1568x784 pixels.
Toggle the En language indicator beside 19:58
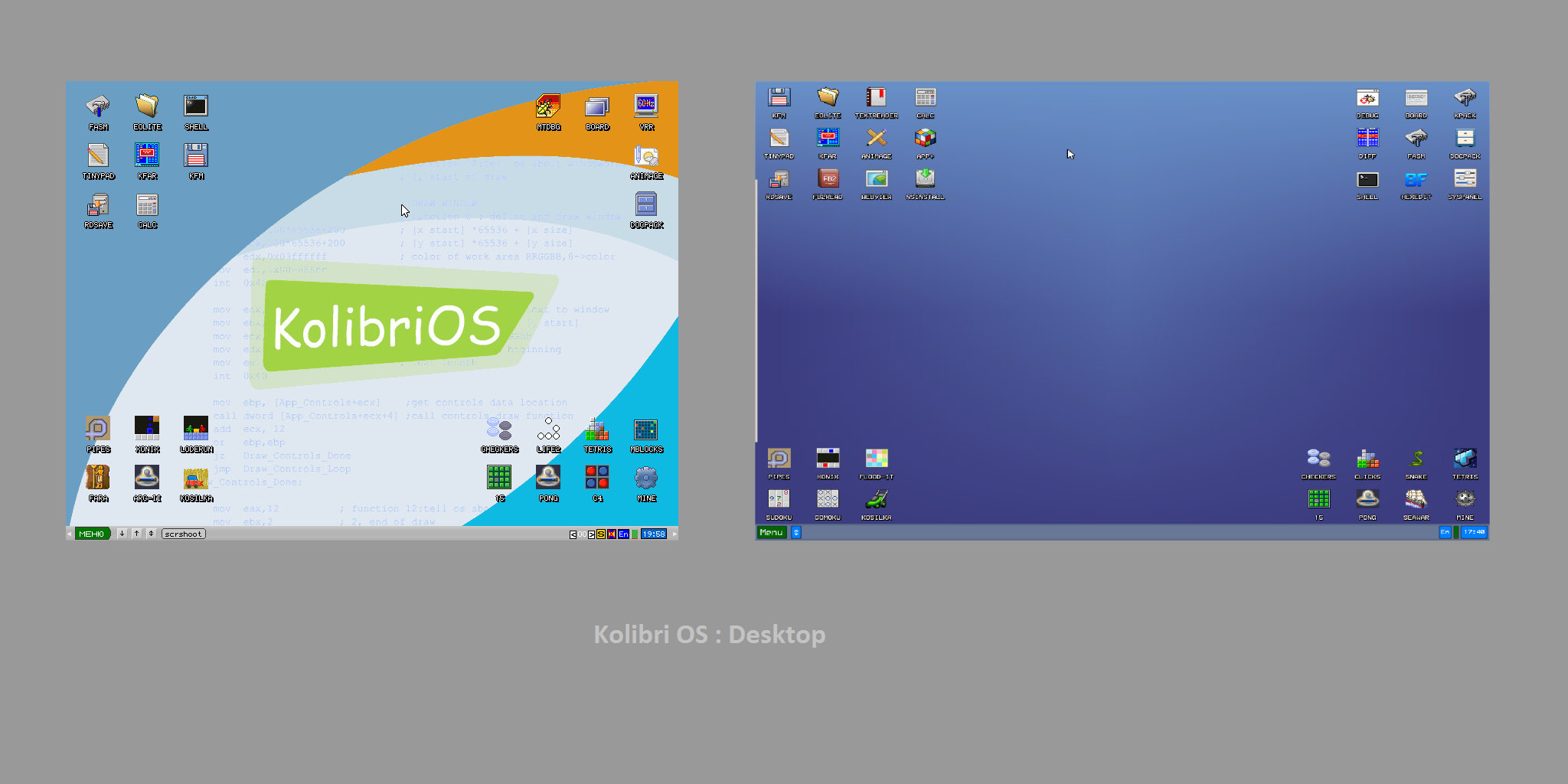pyautogui.click(x=623, y=534)
